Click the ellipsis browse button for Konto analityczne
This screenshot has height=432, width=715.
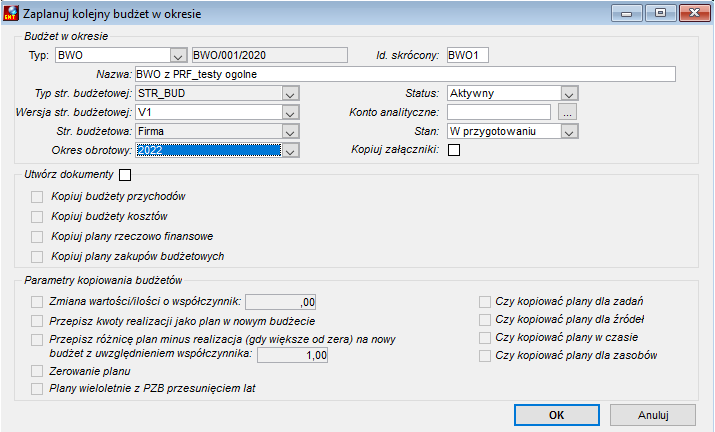(567, 112)
